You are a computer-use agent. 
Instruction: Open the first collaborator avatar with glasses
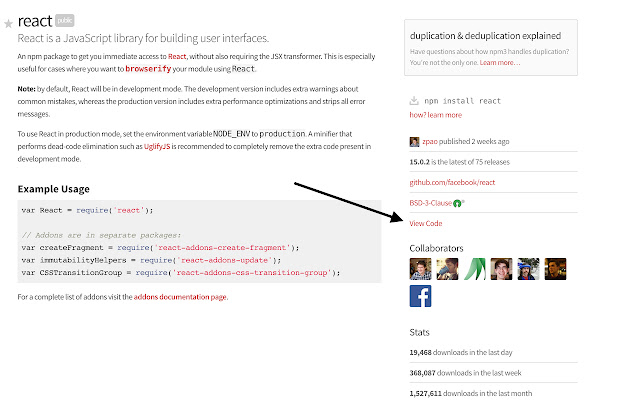click(x=420, y=269)
